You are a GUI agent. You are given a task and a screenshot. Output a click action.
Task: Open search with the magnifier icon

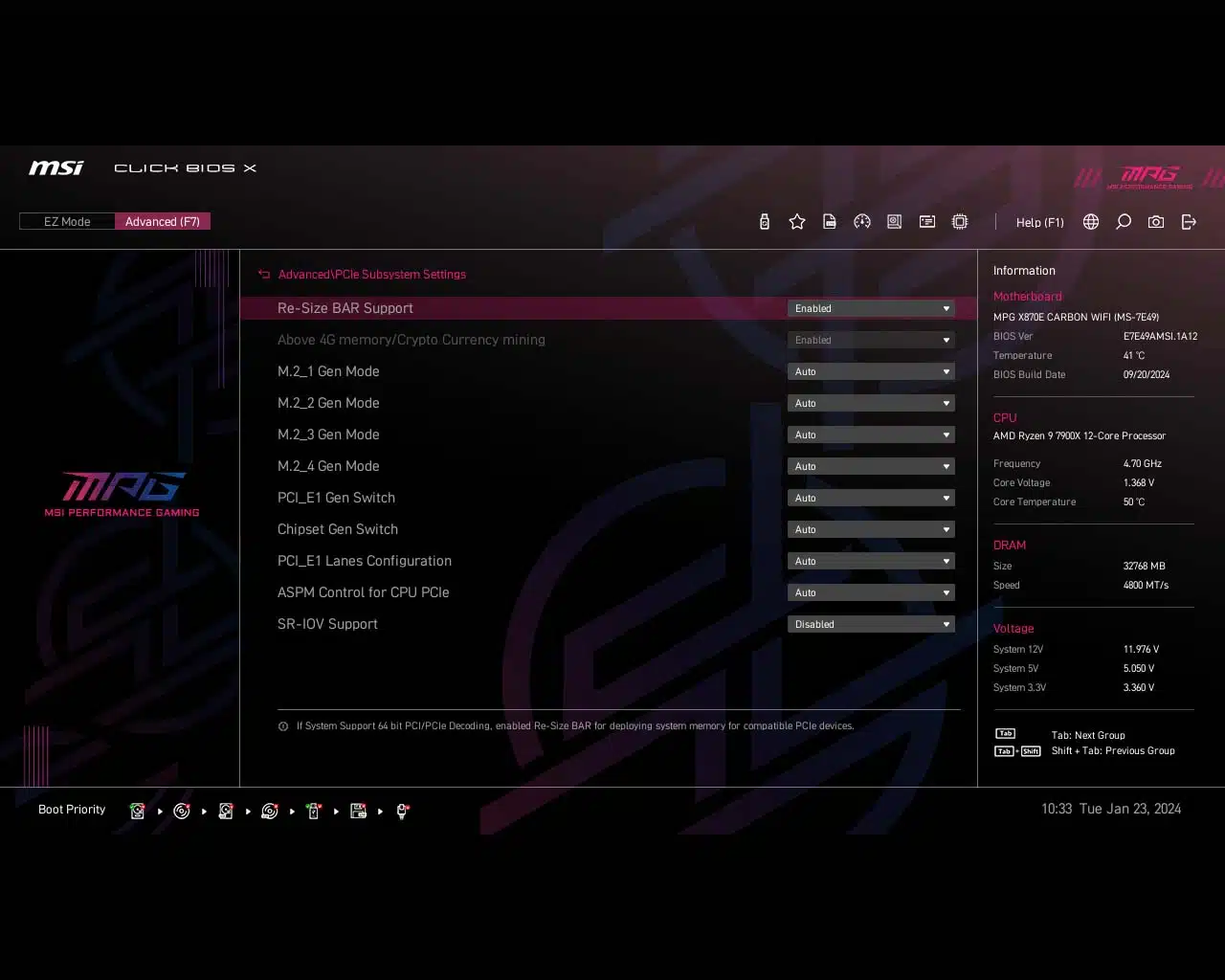click(1124, 222)
